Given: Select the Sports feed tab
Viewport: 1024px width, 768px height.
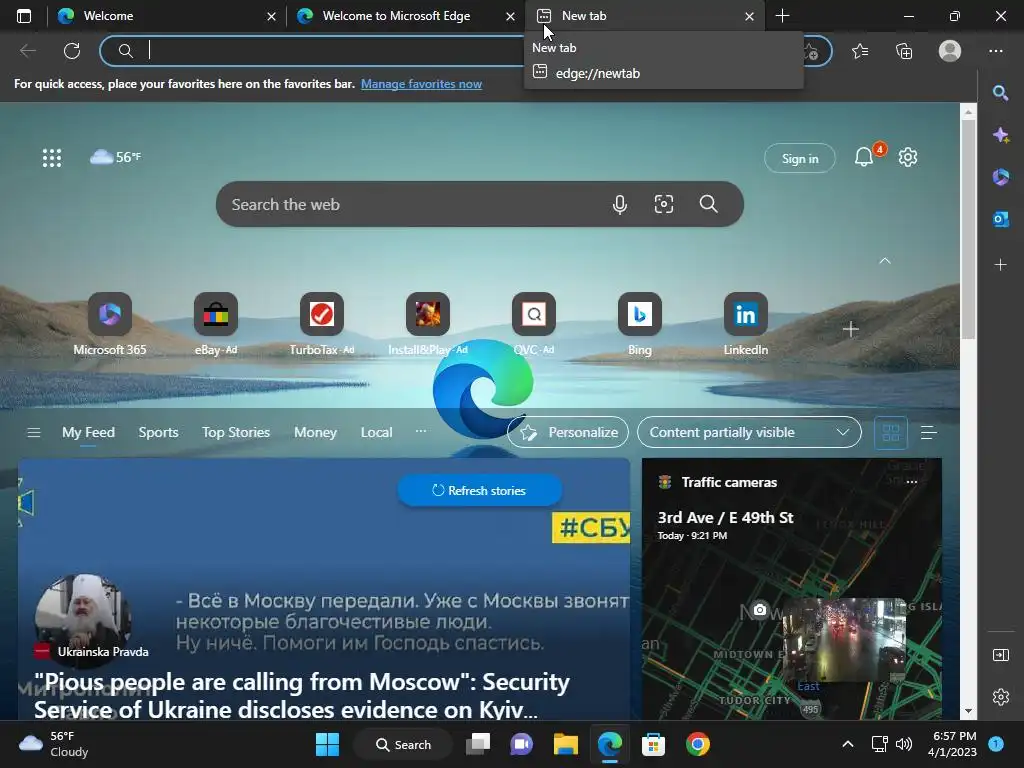Looking at the screenshot, I should tap(158, 432).
